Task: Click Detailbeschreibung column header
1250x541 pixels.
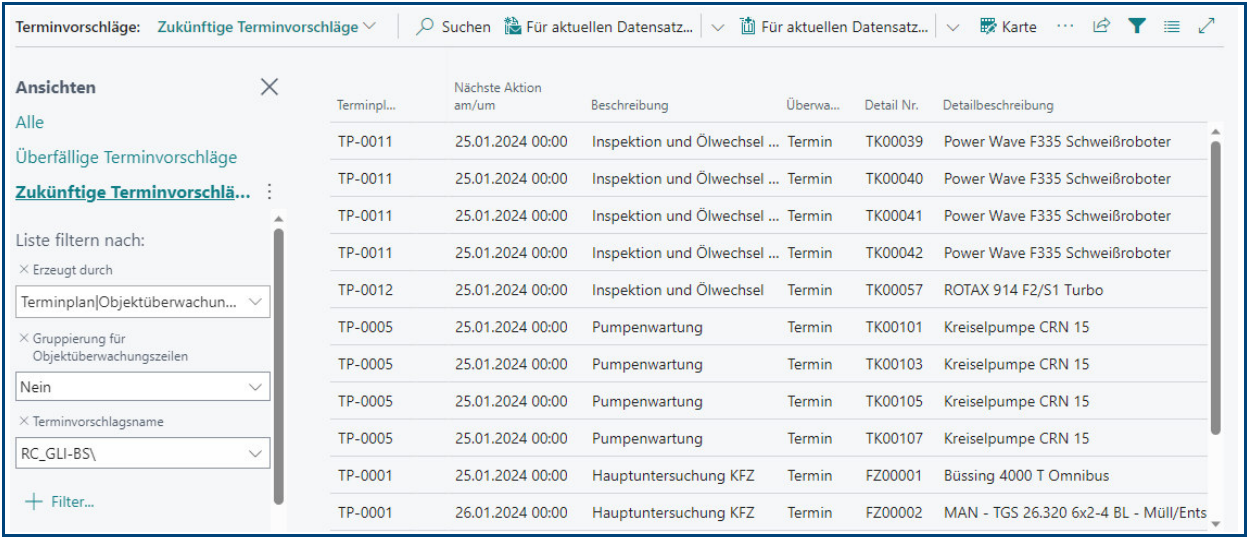Action: [x=998, y=105]
